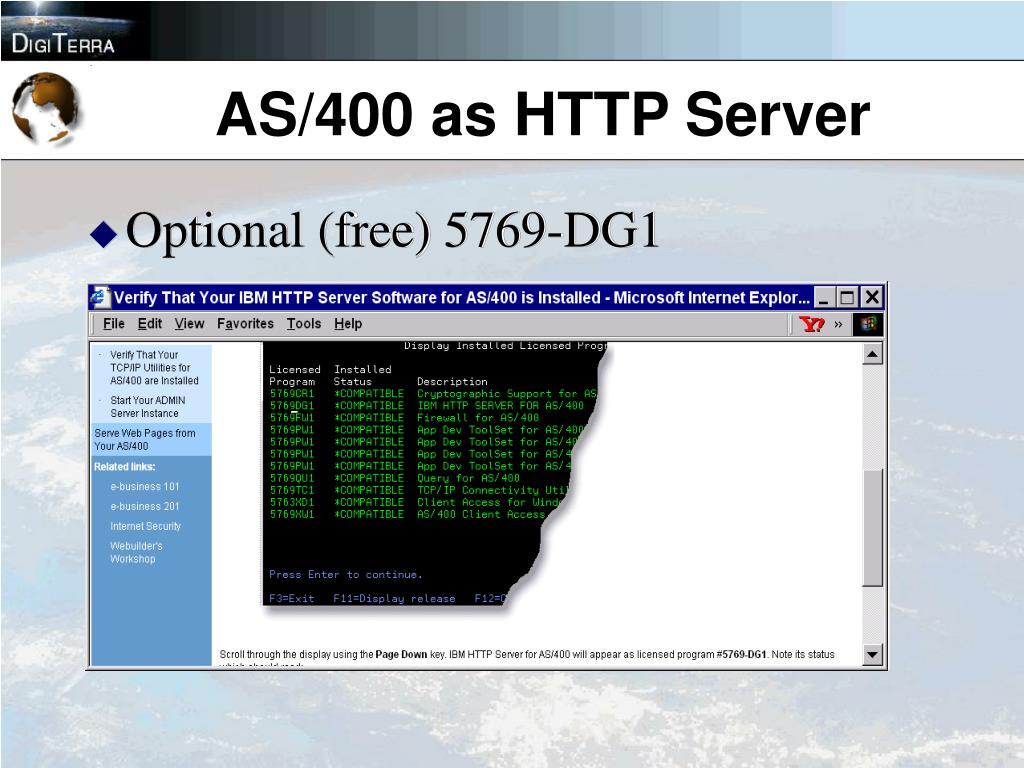Click the 5769DG1 IBM HTTP Server row
This screenshot has height=768, width=1024.
tap(426, 406)
